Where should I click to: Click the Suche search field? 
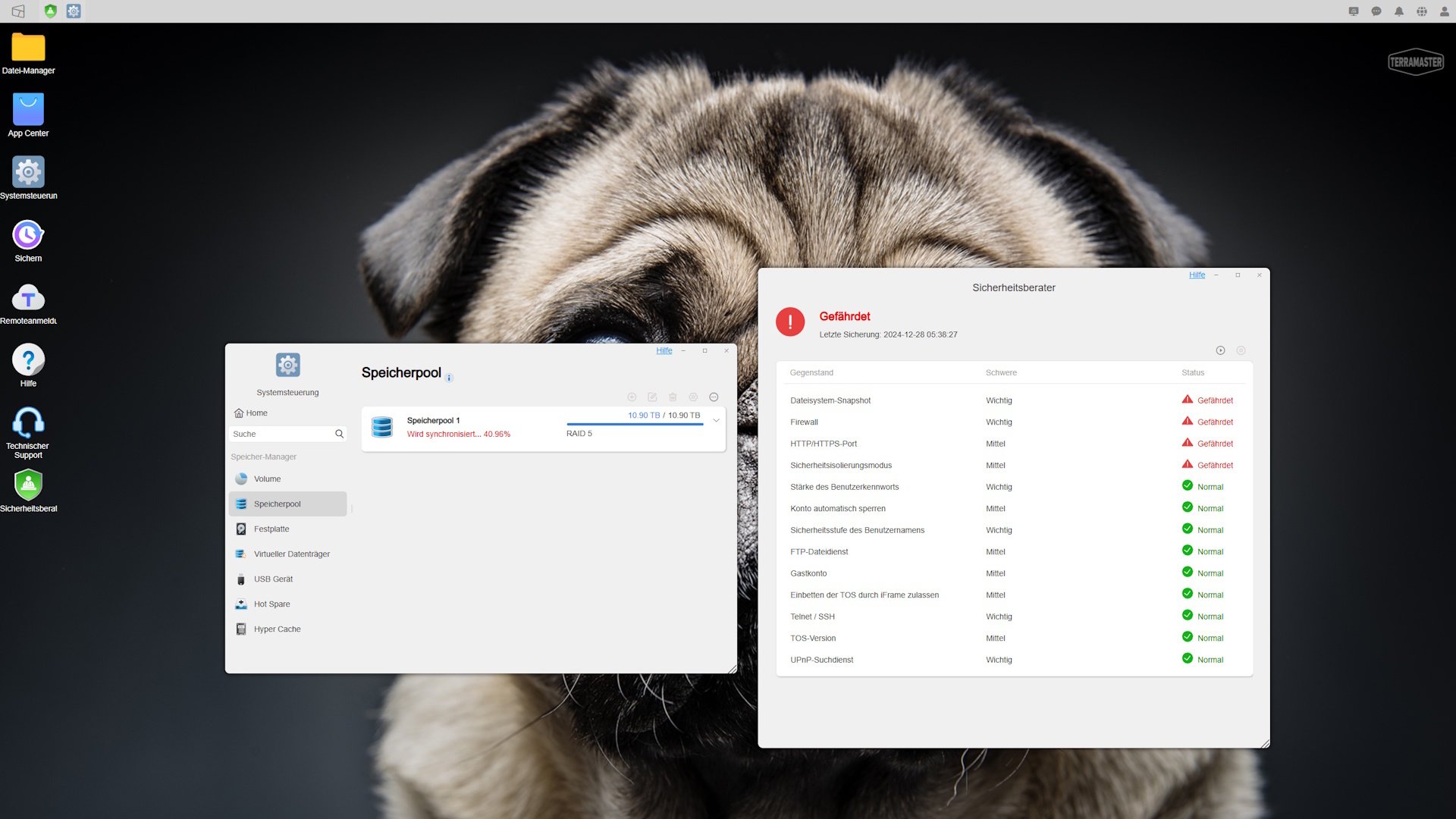287,434
